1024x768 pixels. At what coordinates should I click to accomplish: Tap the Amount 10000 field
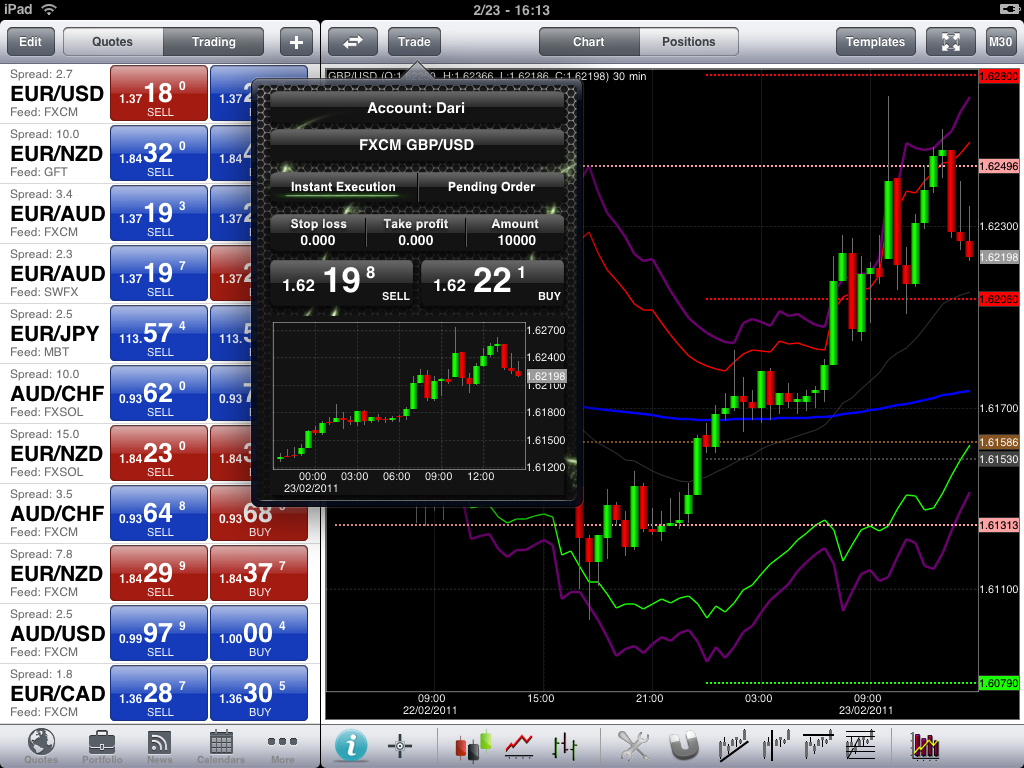tap(515, 232)
